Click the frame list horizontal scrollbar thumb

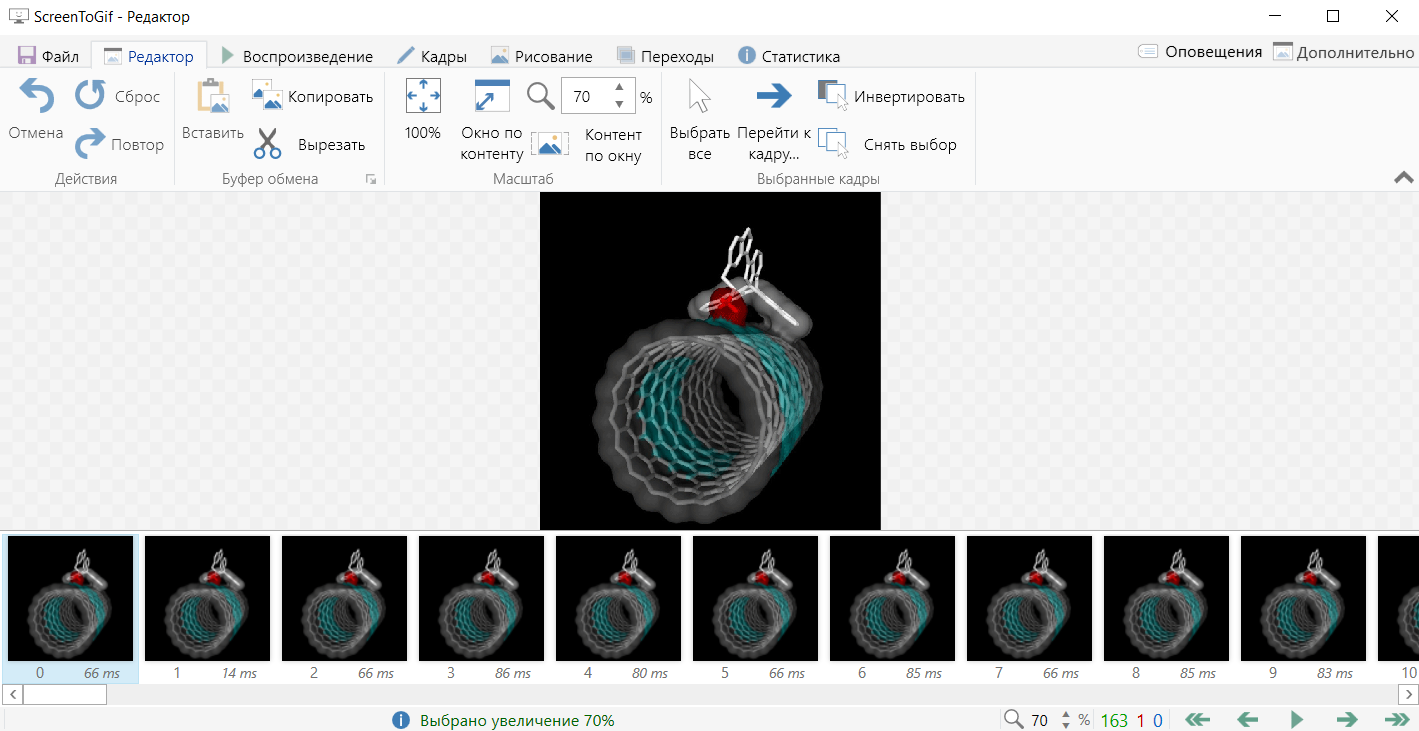[64, 694]
